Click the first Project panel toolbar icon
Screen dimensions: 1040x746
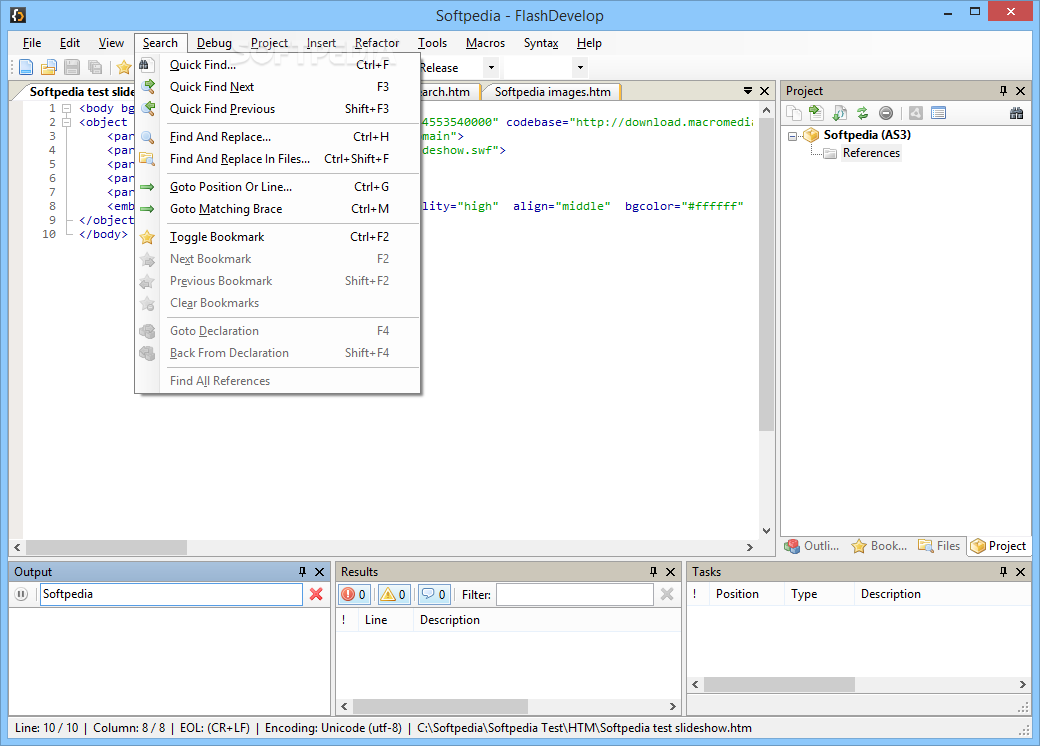pyautogui.click(x=793, y=113)
